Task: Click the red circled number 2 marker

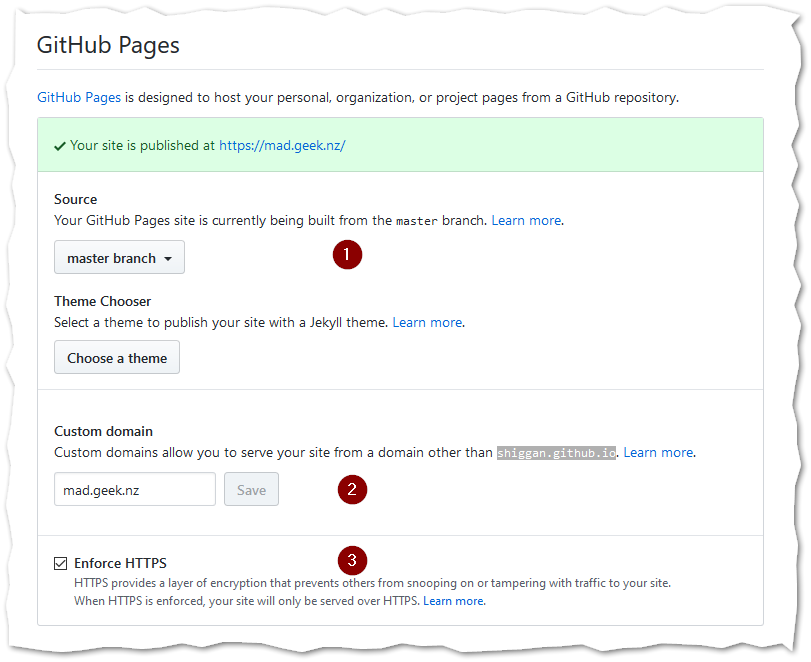Action: (x=352, y=489)
